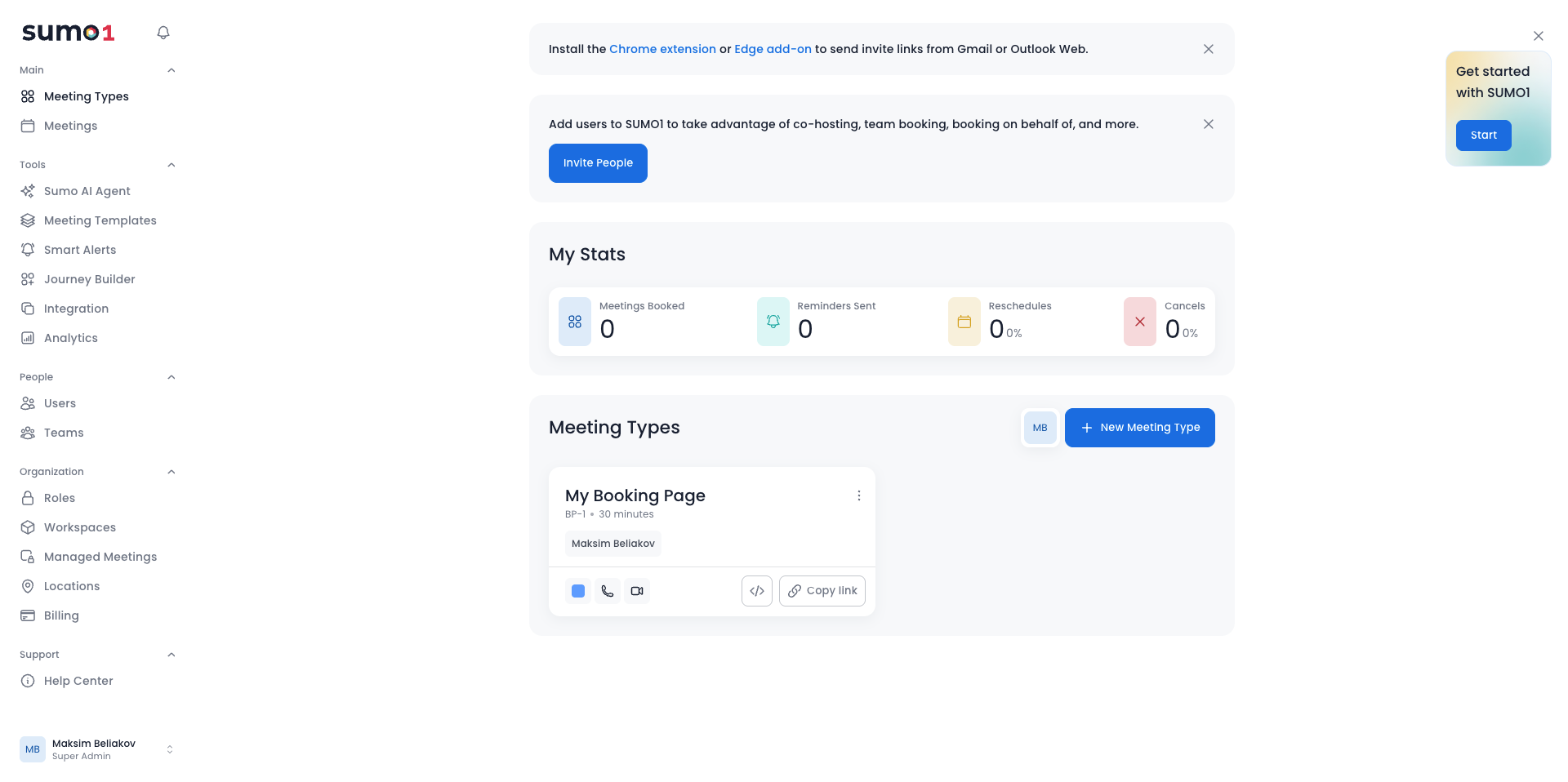Click the Invite People button
Viewport: 1568px width, 782px height.
(598, 163)
